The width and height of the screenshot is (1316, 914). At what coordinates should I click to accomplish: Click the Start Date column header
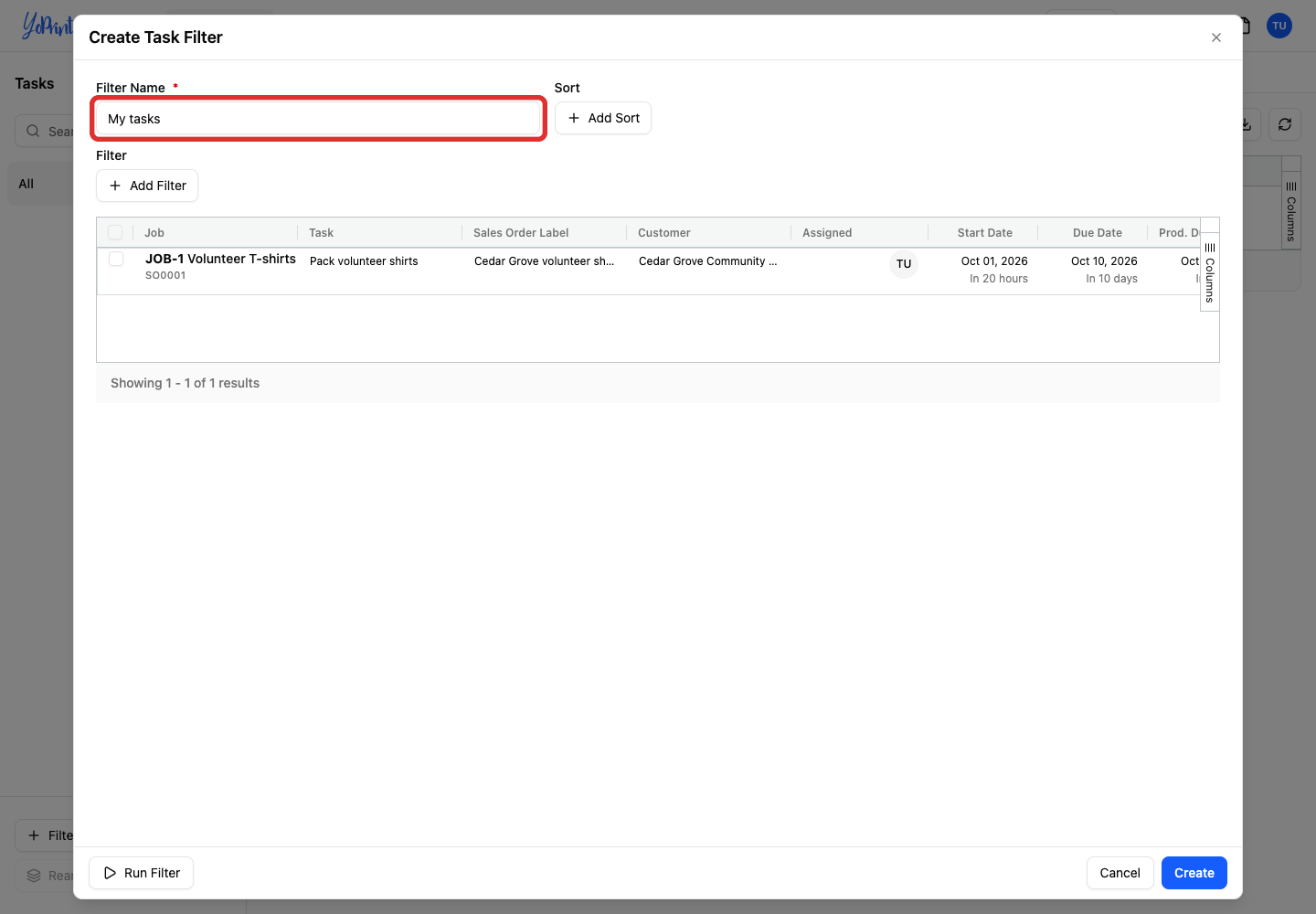[984, 233]
